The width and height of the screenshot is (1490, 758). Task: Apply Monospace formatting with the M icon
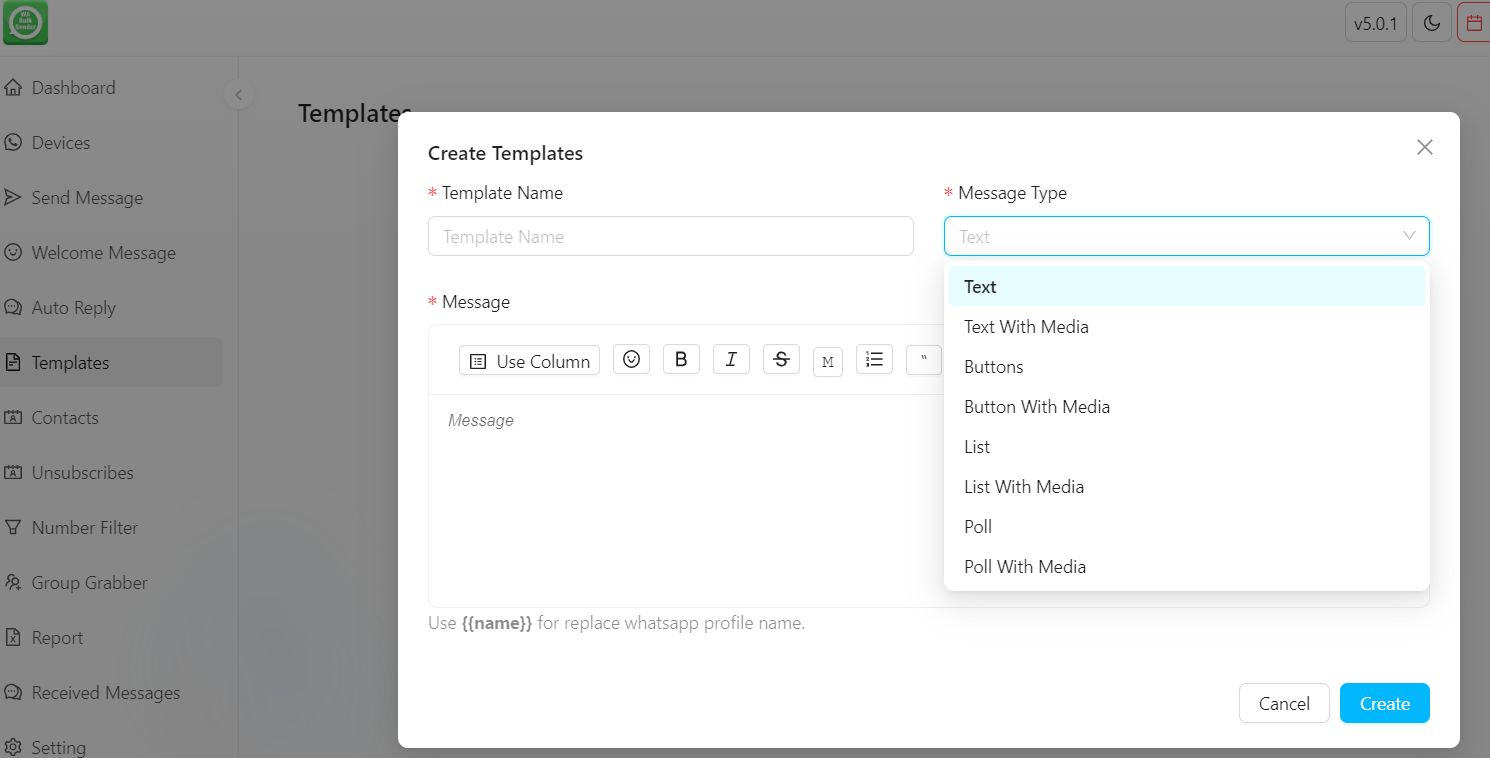(828, 361)
